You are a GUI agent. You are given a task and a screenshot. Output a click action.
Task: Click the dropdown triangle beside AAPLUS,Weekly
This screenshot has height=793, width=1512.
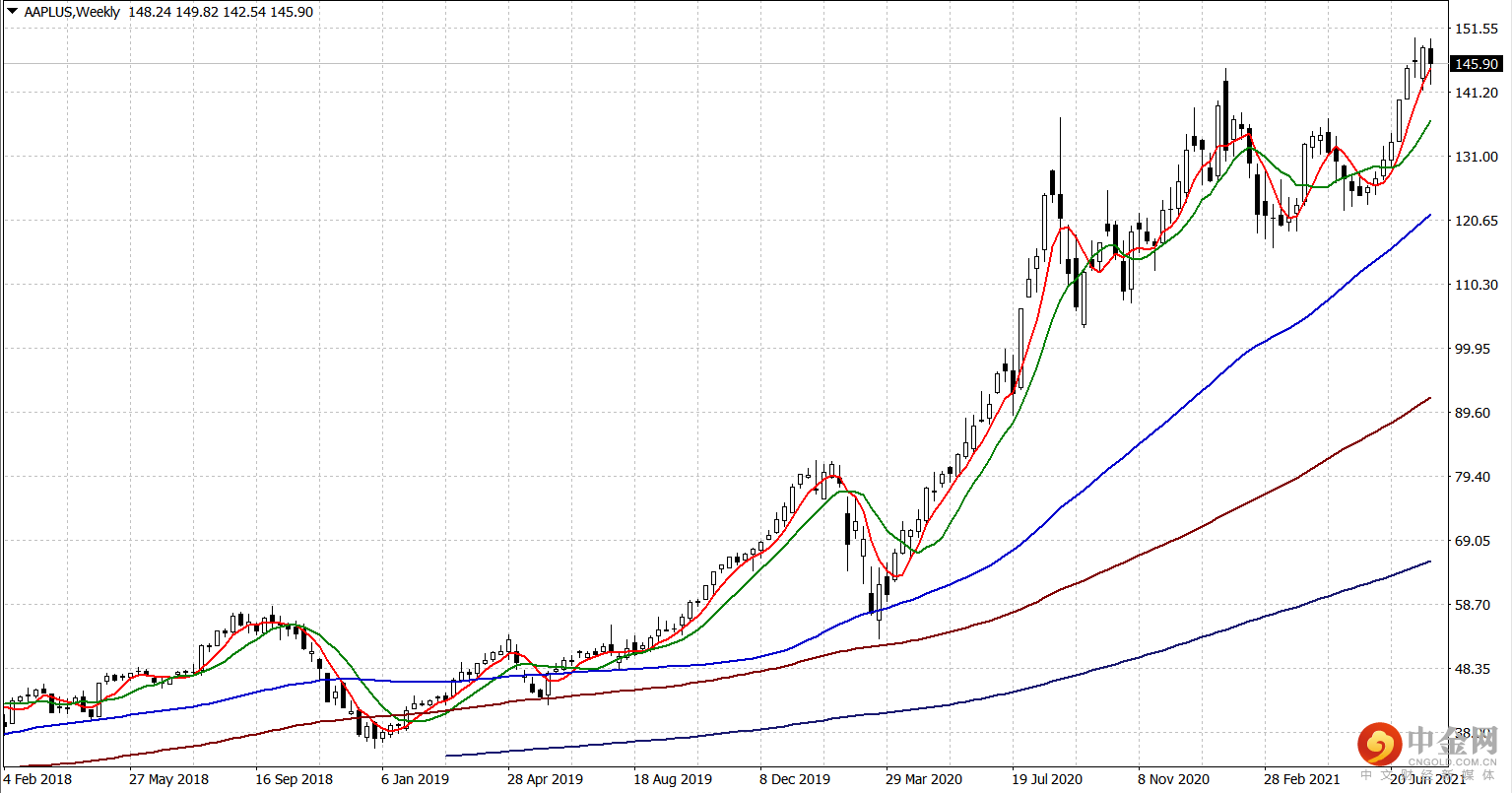pyautogui.click(x=12, y=12)
